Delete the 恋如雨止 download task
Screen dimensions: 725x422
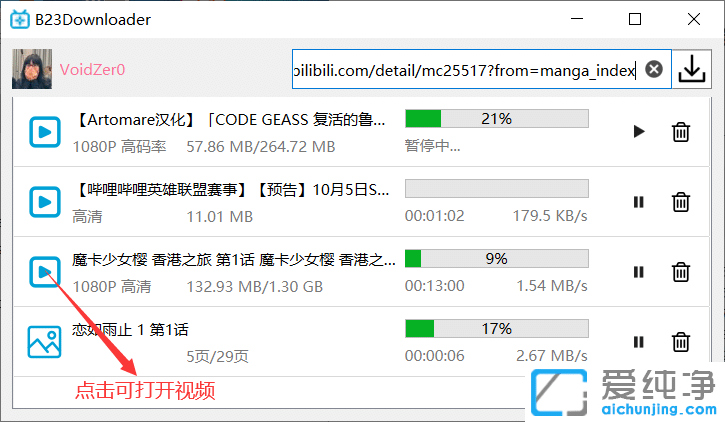tap(681, 342)
